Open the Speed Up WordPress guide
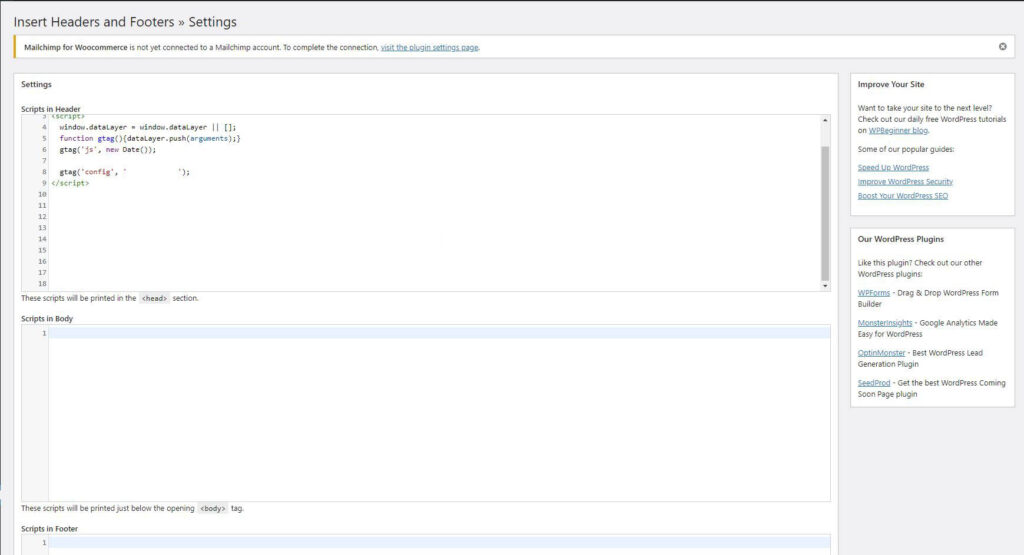Screen dimensions: 1024x555 [893, 168]
